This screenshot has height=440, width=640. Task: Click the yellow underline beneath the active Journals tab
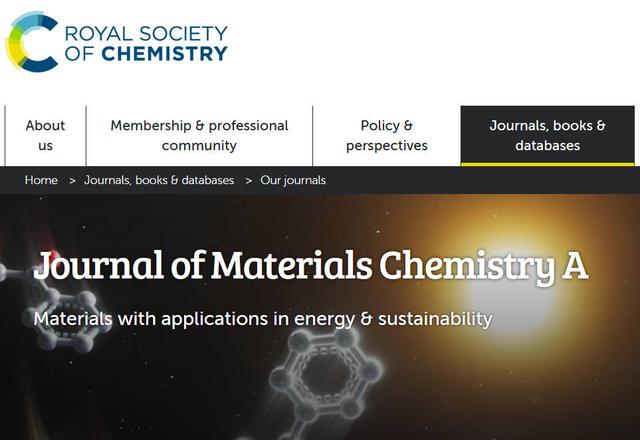(x=547, y=163)
